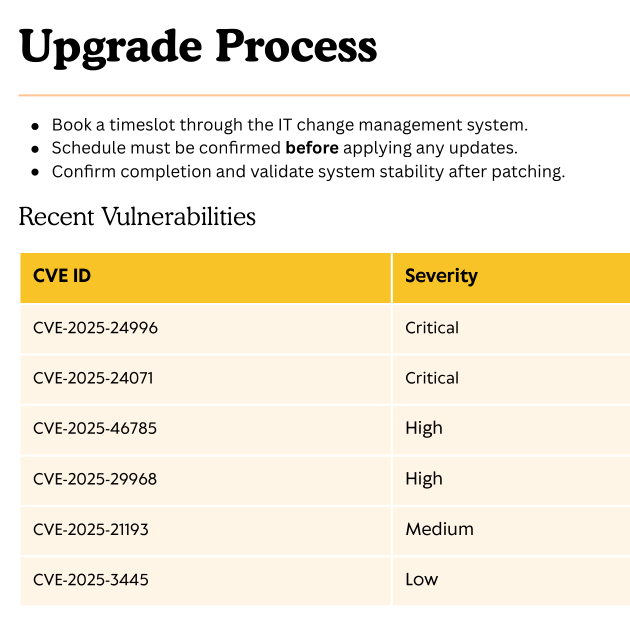Select the Low severity cell
This screenshot has height=622, width=630.
pyautogui.click(x=422, y=579)
